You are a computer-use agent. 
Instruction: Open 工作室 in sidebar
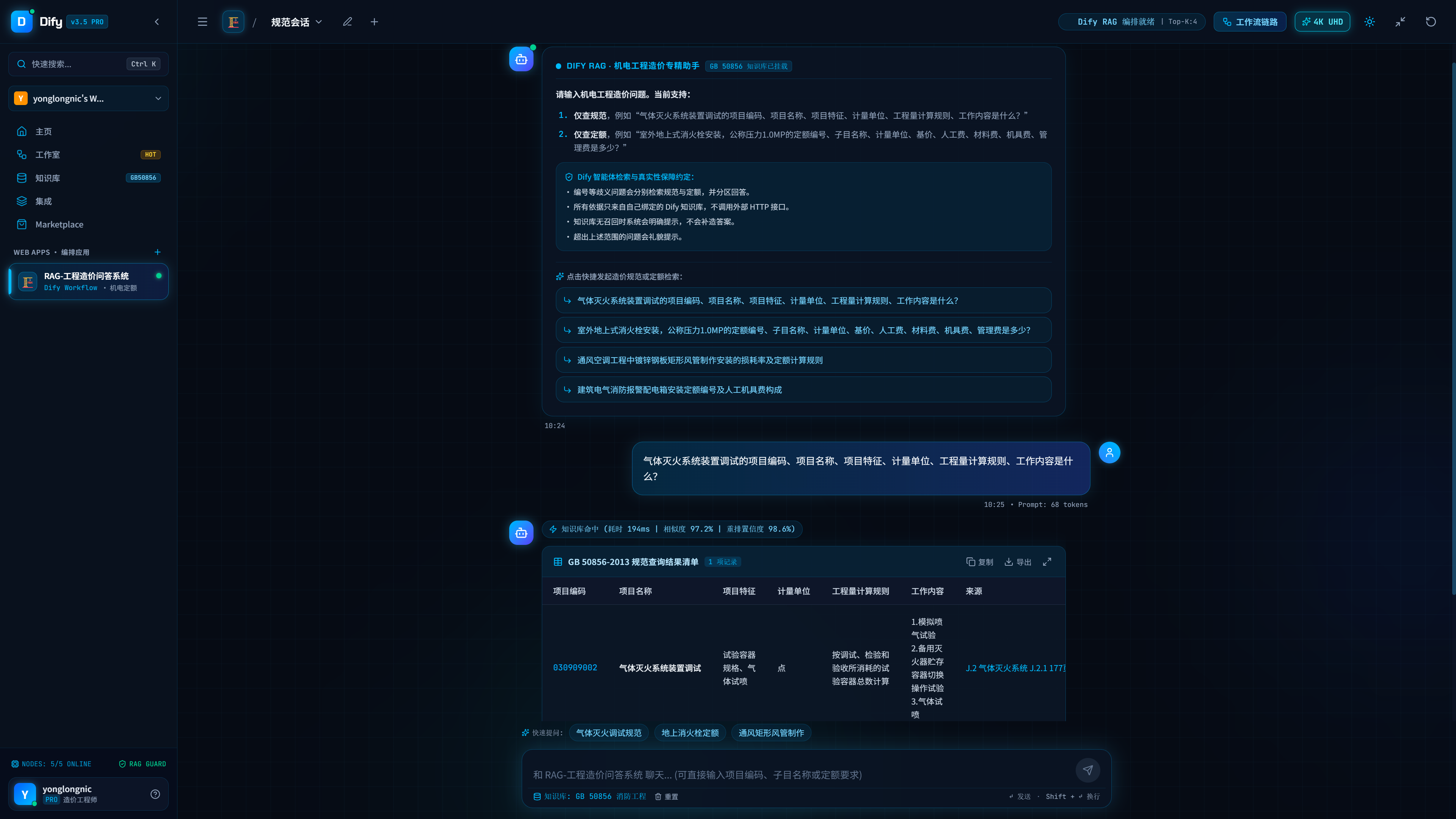coord(88,154)
